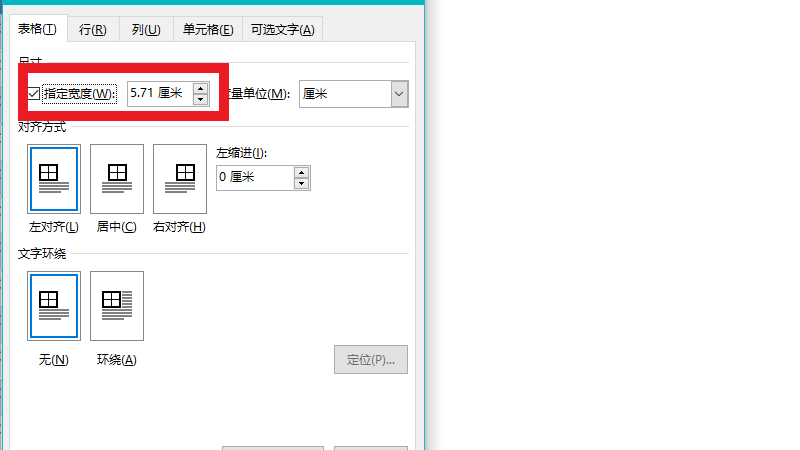Choose the wrap around (环绕) icon

[x=117, y=306]
